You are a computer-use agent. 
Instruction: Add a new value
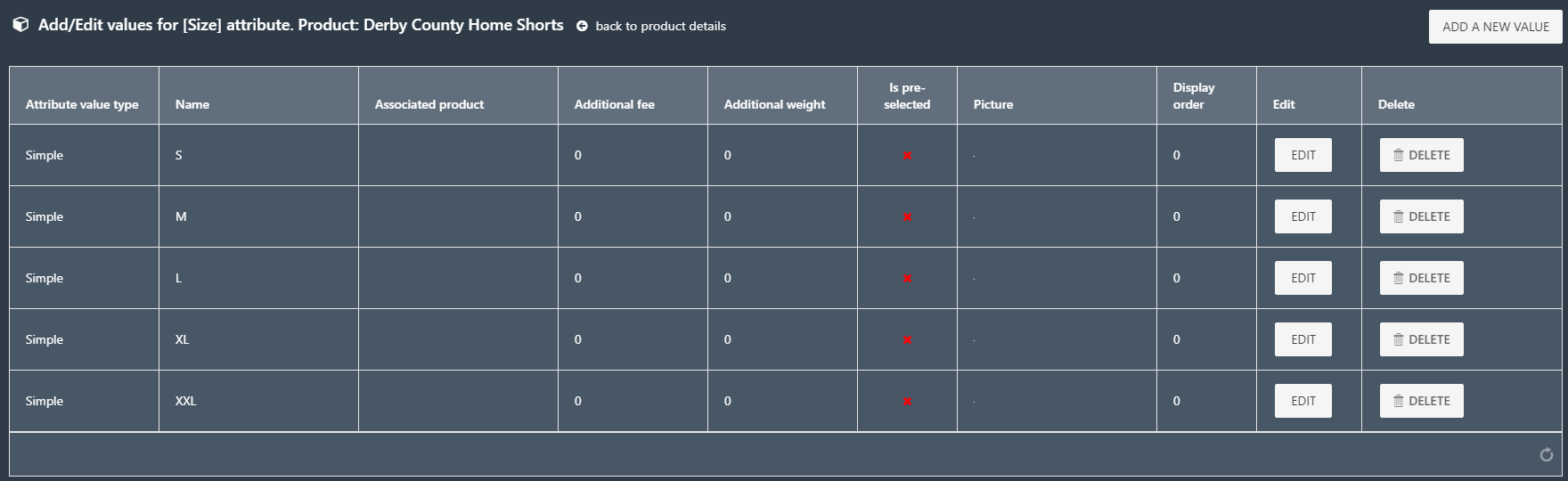point(1495,27)
